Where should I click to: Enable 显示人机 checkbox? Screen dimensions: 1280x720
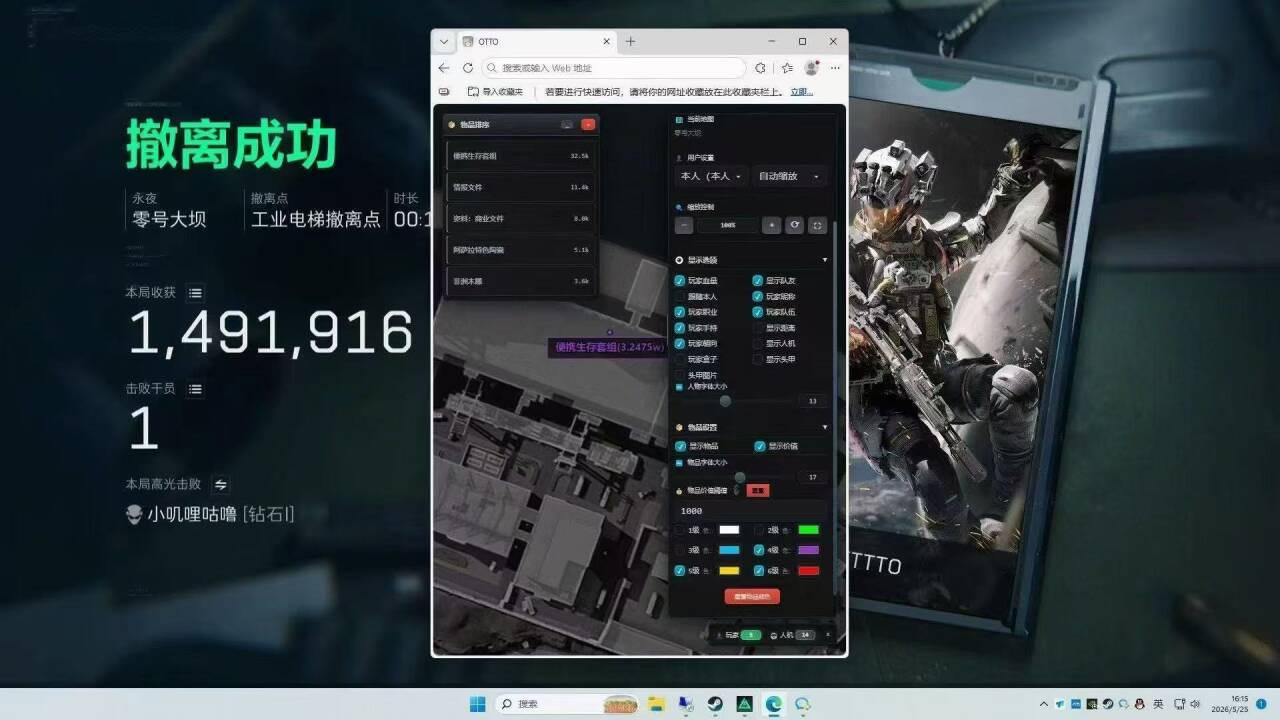pos(758,343)
